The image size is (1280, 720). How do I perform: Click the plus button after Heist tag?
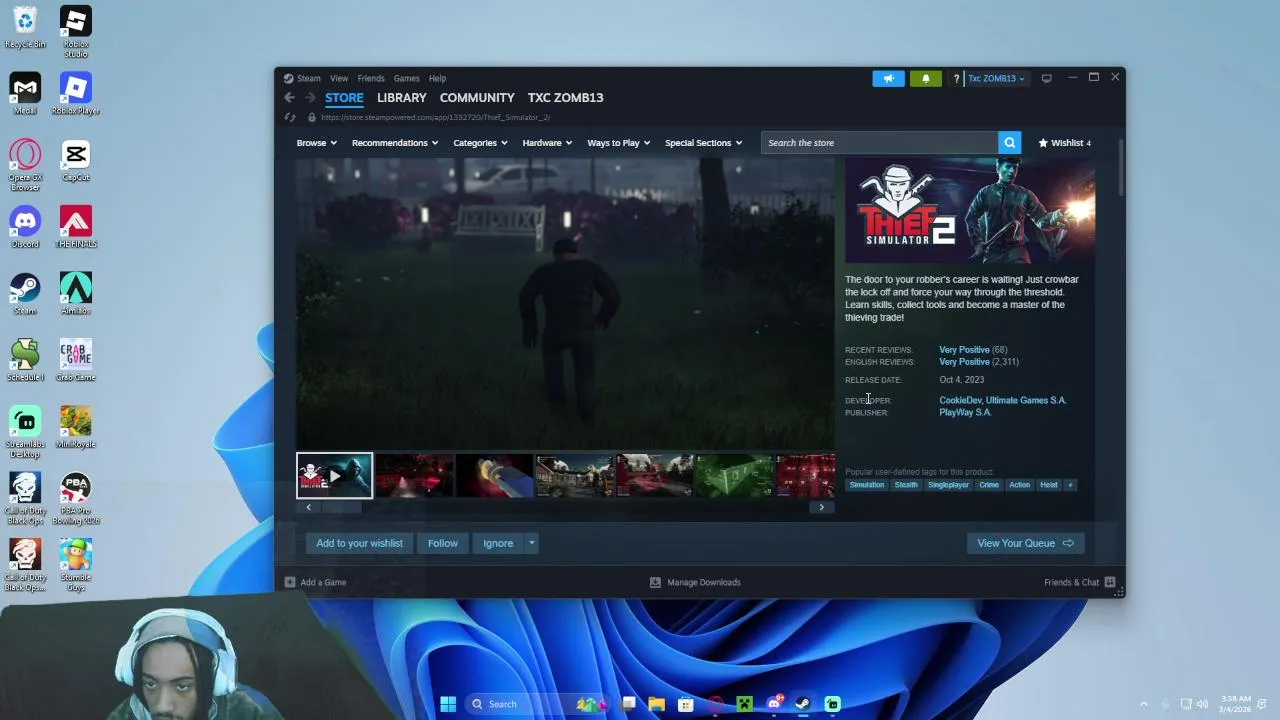[1070, 485]
